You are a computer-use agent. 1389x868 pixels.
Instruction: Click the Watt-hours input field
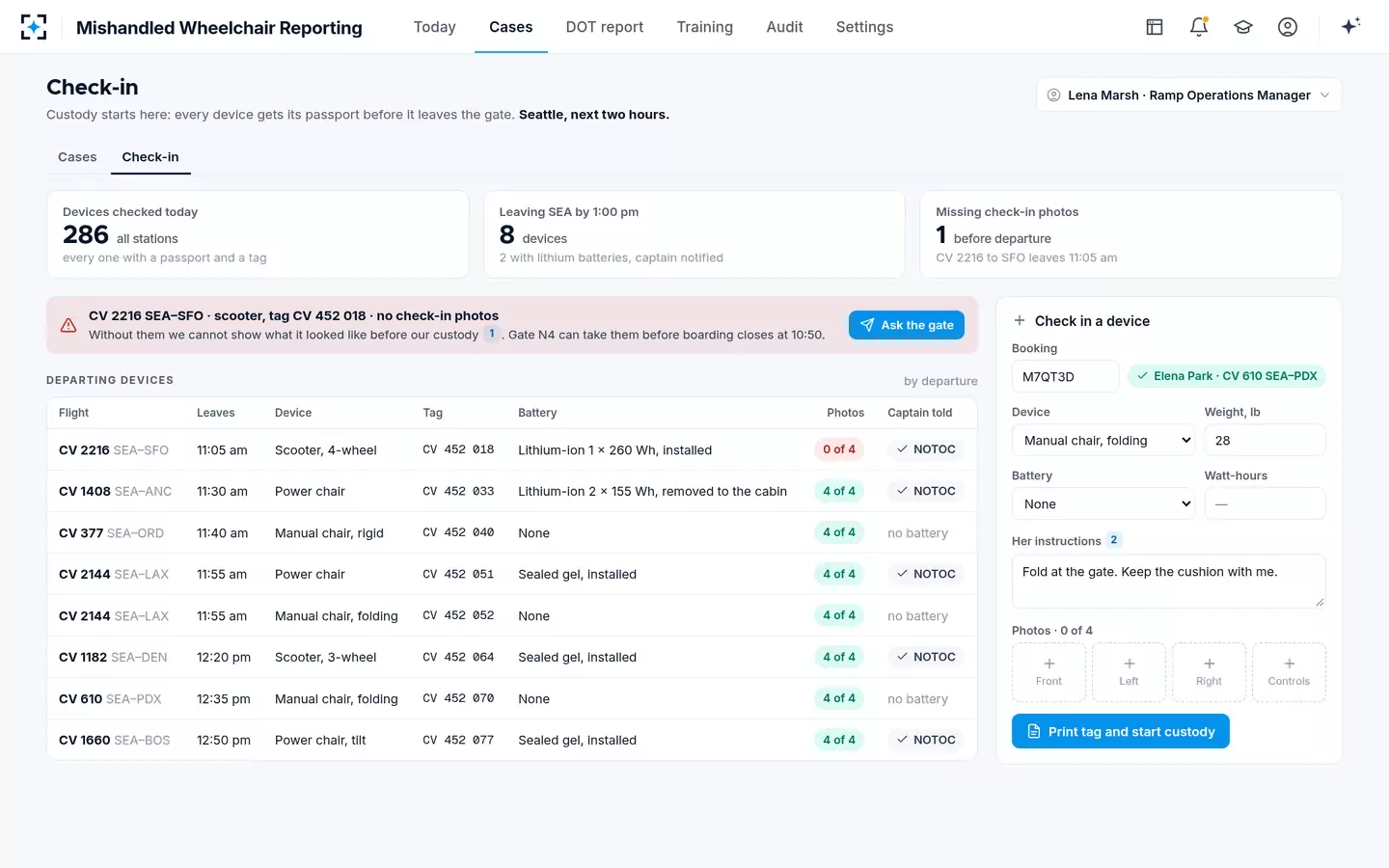coord(1266,504)
